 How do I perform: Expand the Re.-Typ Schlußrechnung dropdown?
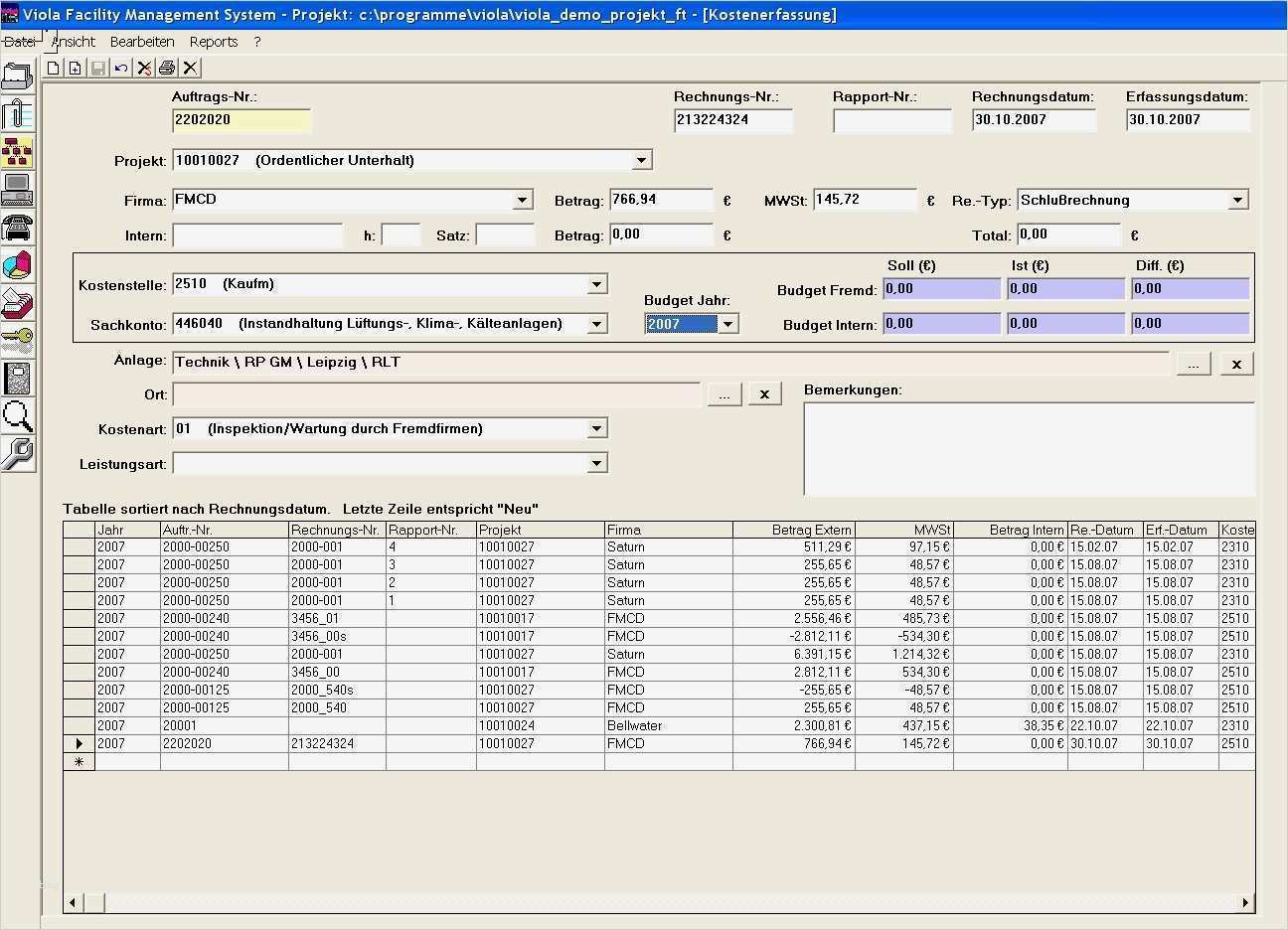click(x=1237, y=200)
